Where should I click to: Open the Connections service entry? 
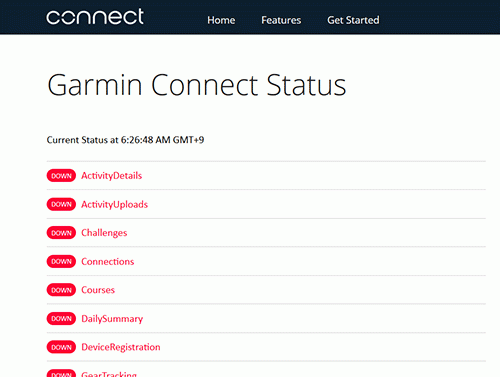tap(108, 261)
